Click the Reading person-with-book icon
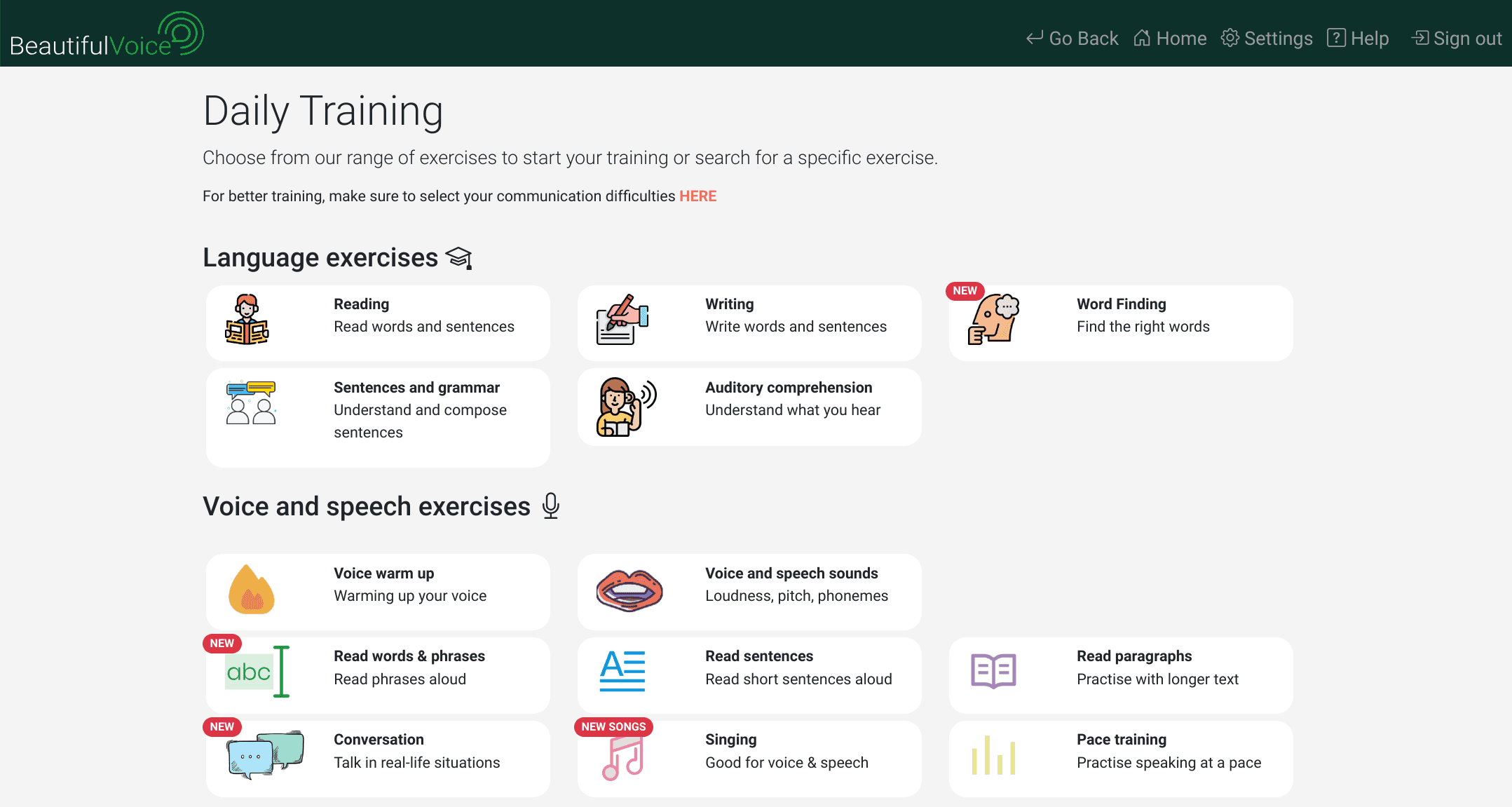This screenshot has width=1512, height=807. pyautogui.click(x=247, y=320)
